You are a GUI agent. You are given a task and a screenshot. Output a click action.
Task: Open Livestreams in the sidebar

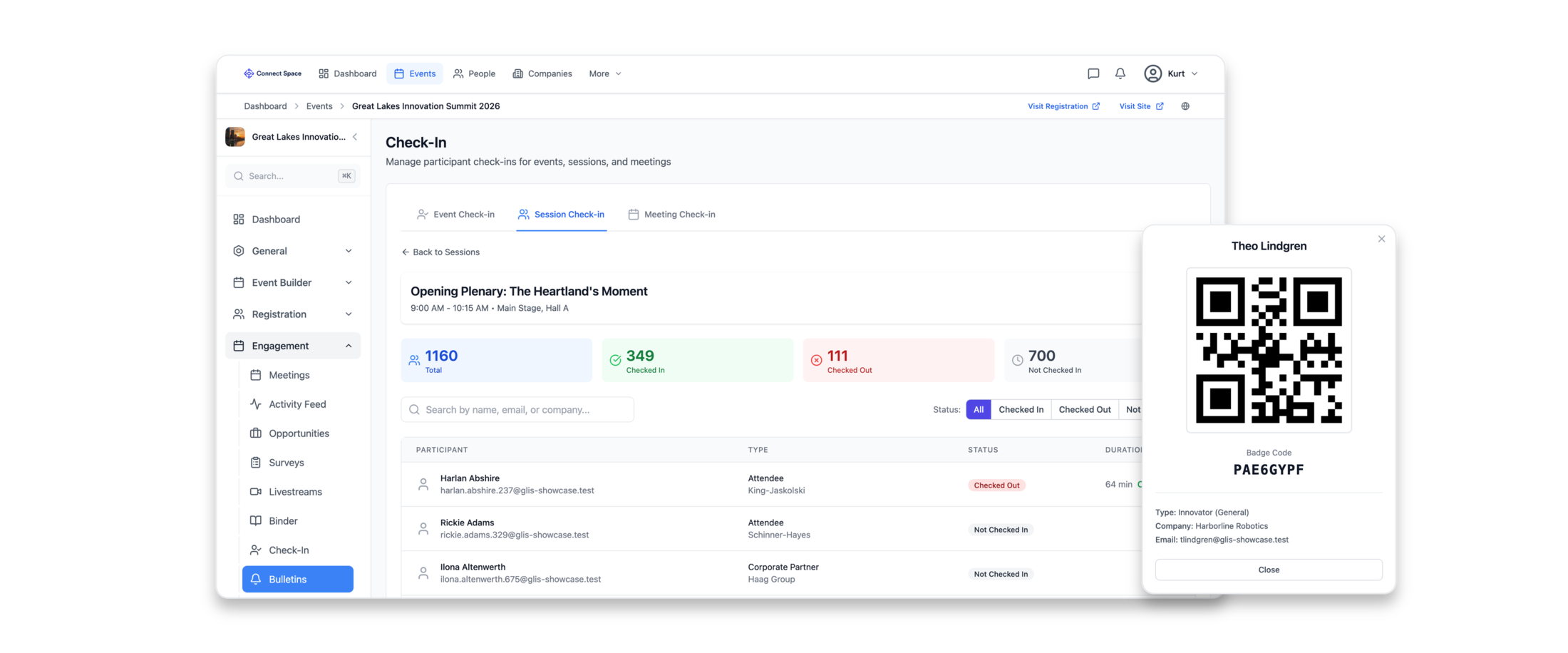point(298,492)
